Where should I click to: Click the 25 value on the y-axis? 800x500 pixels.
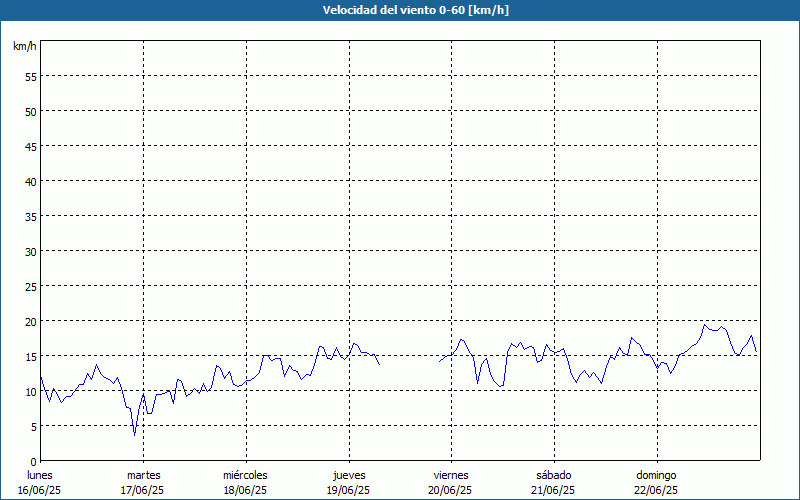[30, 286]
